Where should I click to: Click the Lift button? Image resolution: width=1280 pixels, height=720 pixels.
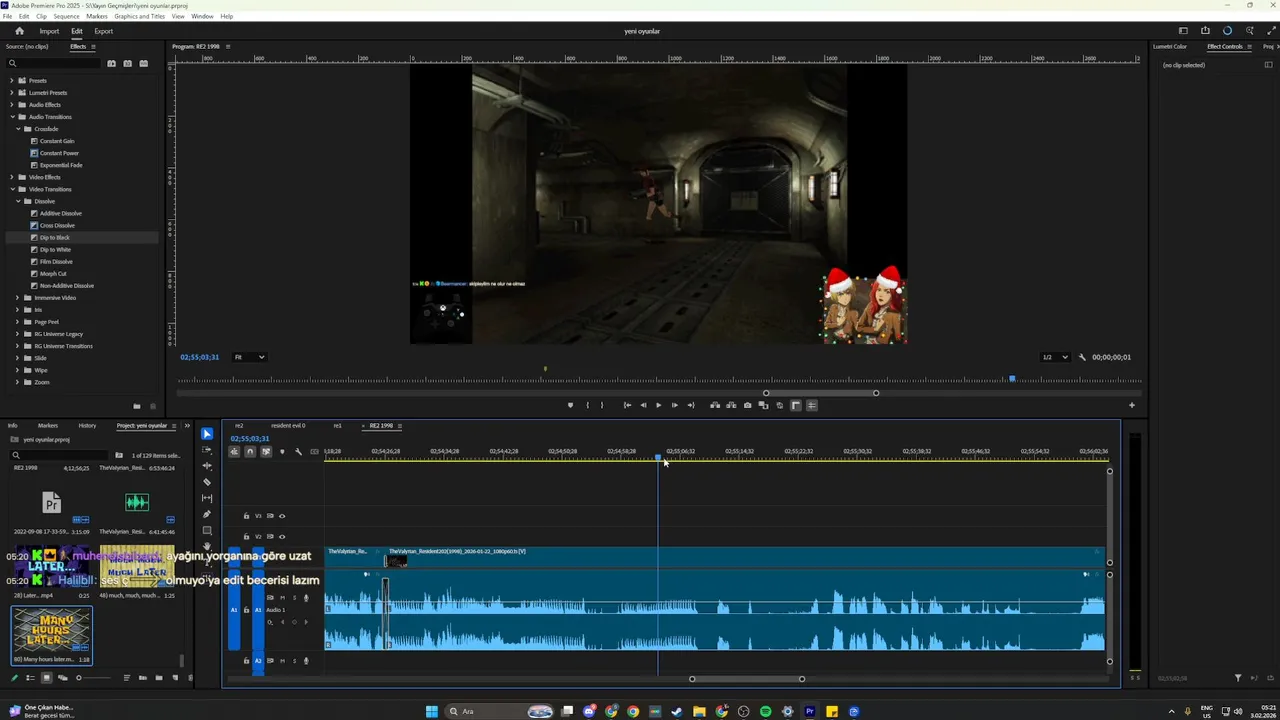(714, 405)
